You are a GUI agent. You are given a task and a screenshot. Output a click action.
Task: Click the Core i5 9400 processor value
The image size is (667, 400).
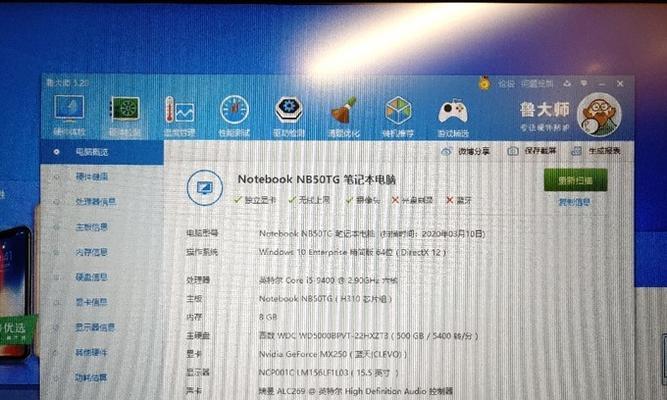(329, 280)
